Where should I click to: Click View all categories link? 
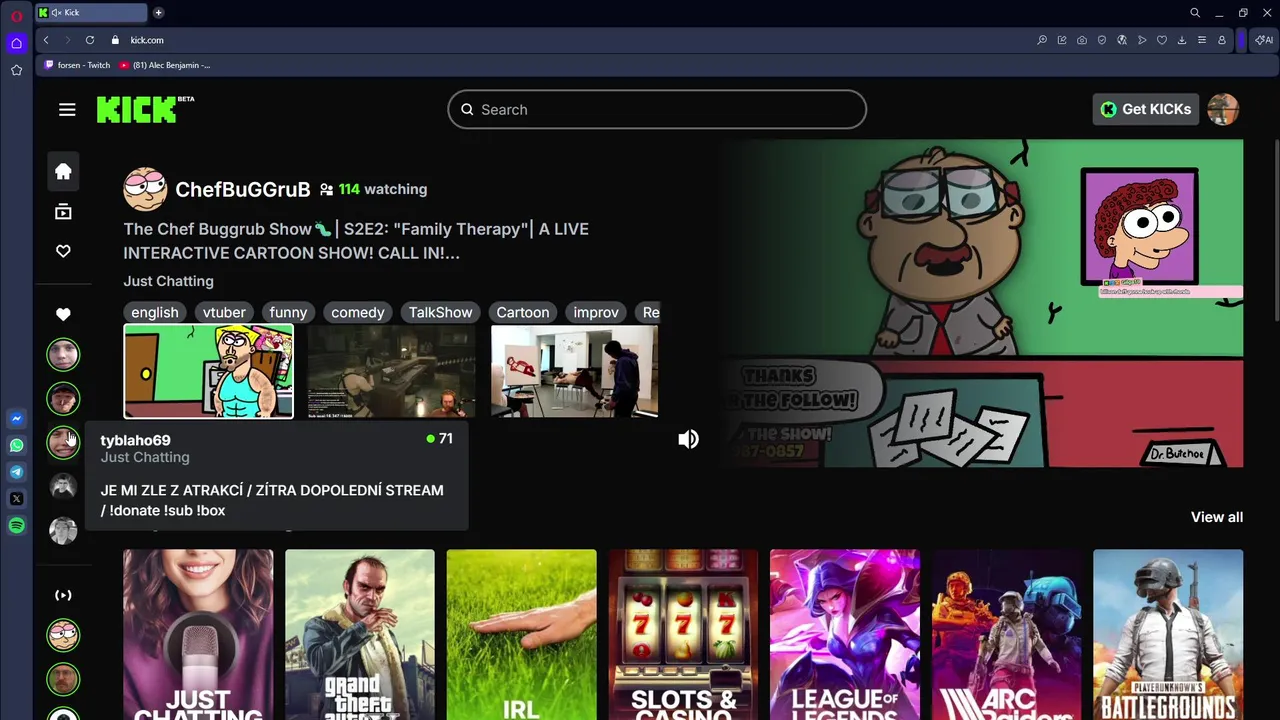coord(1217,517)
